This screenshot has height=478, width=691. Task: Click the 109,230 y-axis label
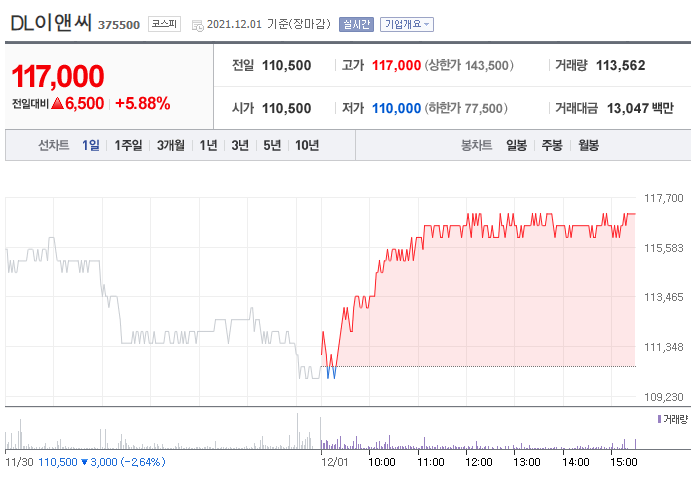coord(664,397)
